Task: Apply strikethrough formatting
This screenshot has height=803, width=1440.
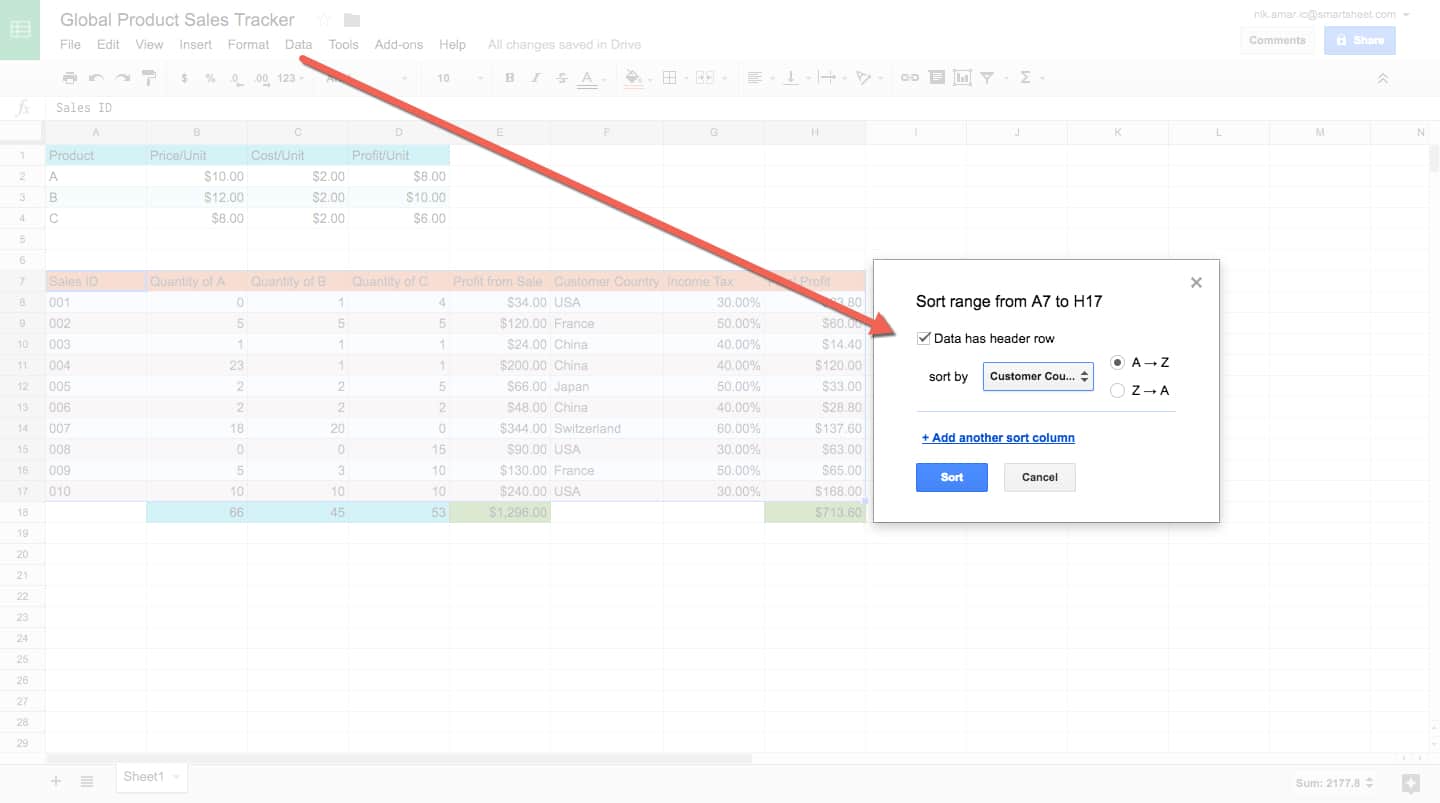Action: click(561, 78)
